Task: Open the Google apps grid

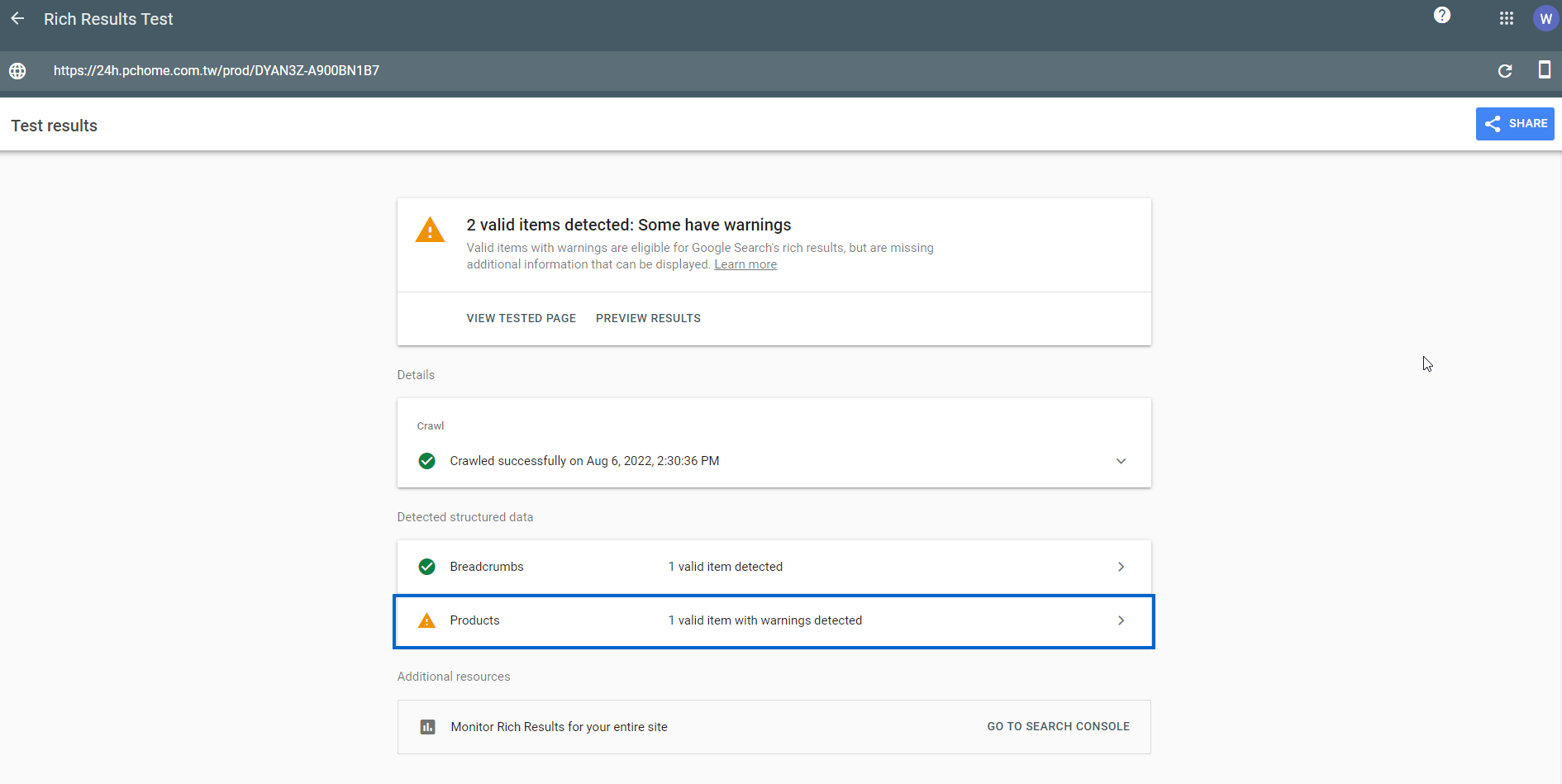Action: pyautogui.click(x=1507, y=18)
